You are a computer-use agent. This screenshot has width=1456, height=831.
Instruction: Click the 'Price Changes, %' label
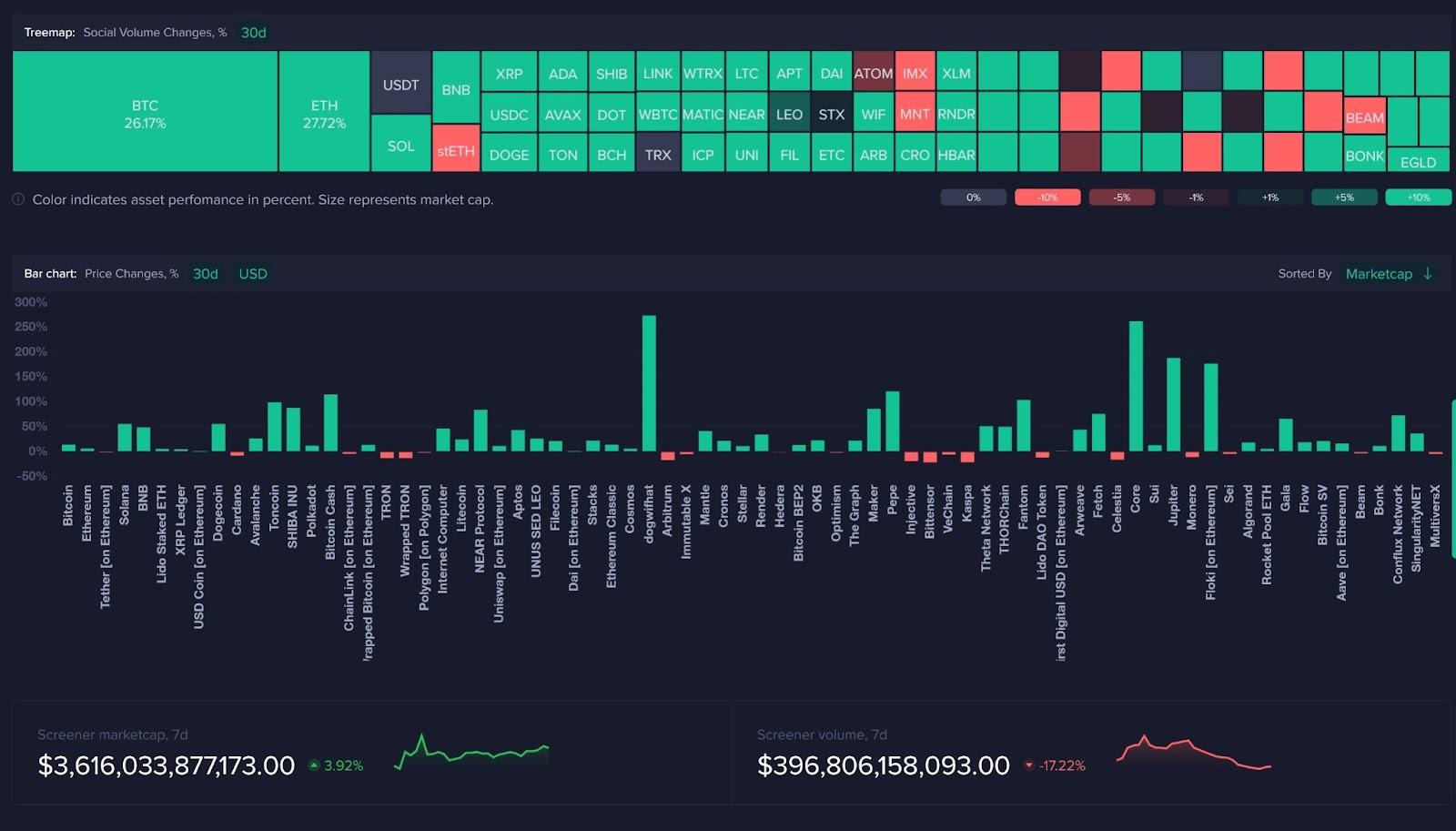pyautogui.click(x=132, y=274)
